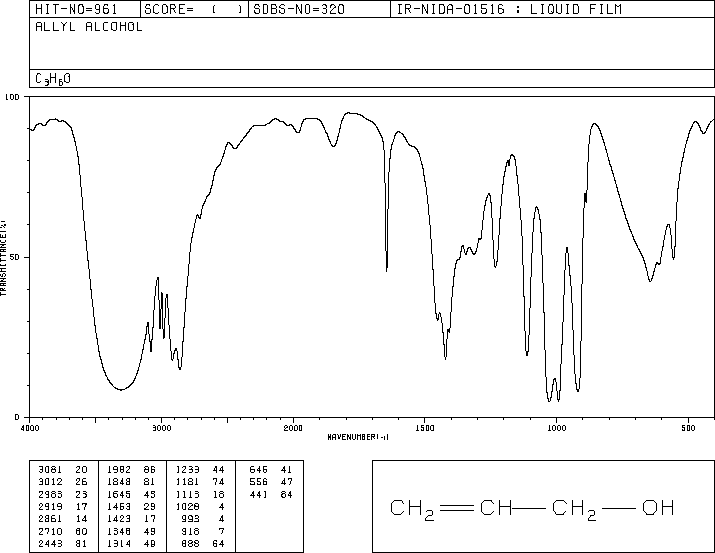Select peak 2919 in the peak table

pos(50,506)
